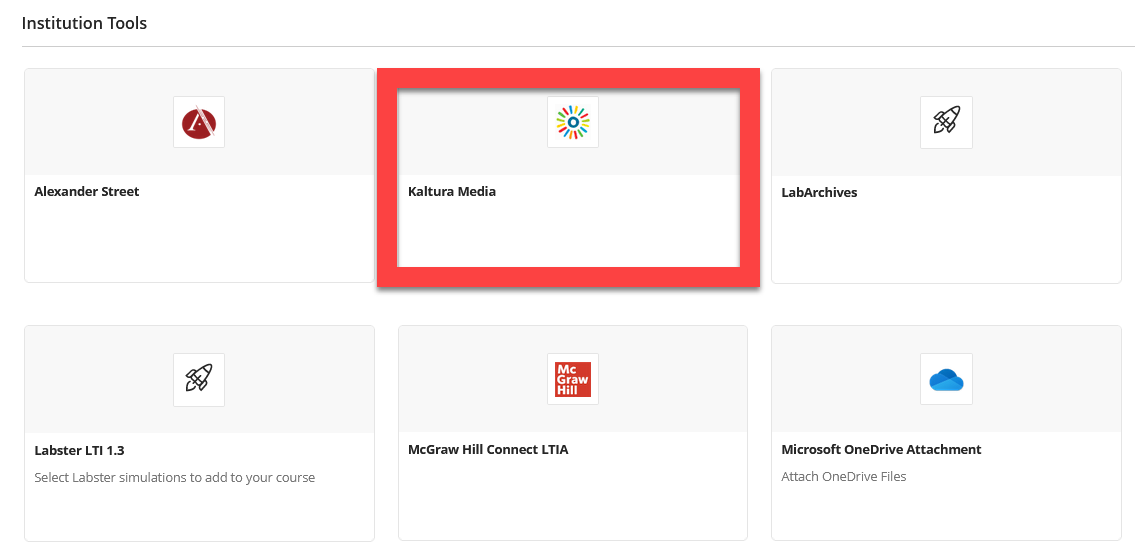1135x560 pixels.
Task: Click the McGraw Hill logo icon
Action: click(573, 379)
